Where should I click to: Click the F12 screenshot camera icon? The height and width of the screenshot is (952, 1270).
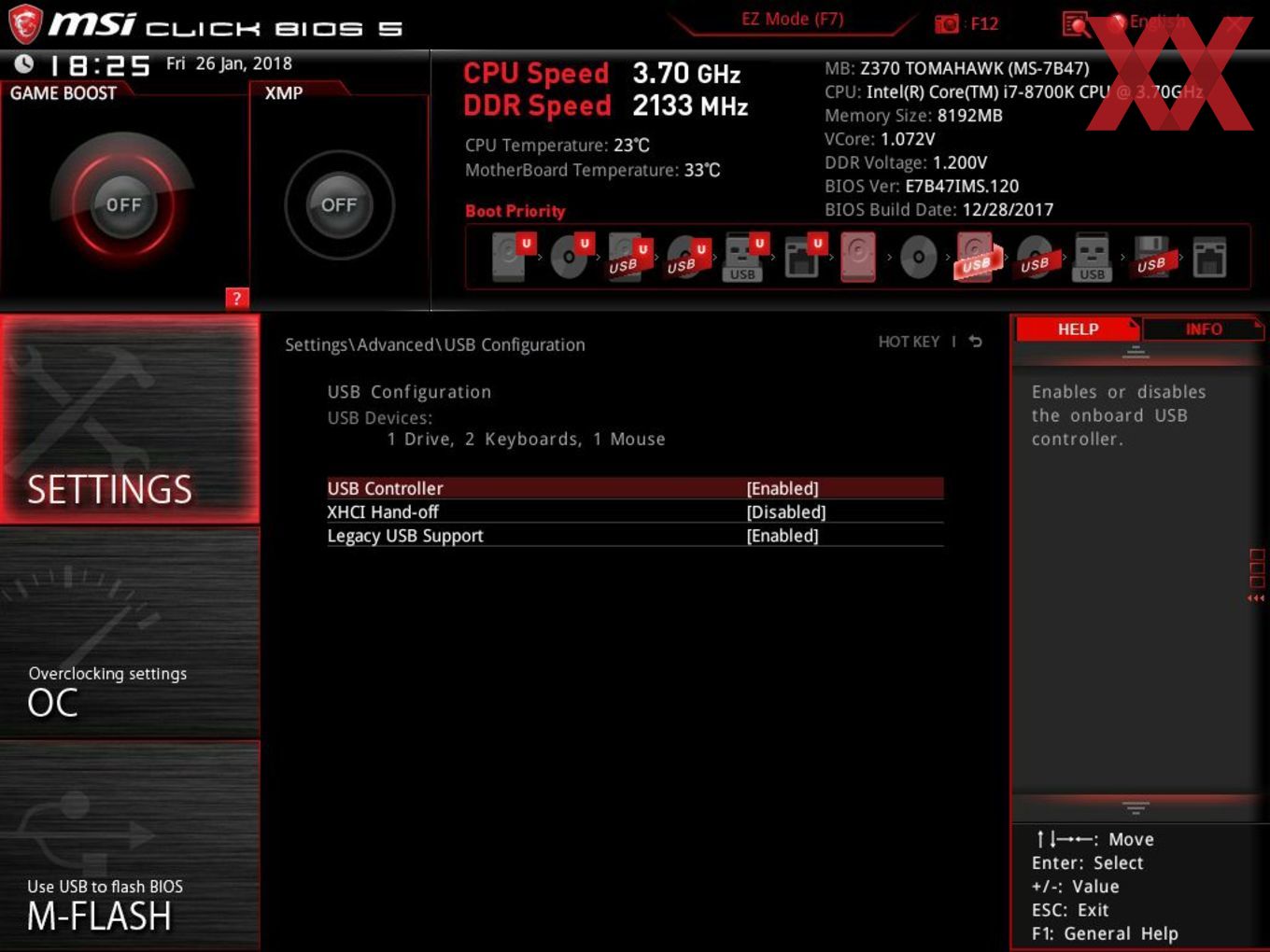(x=947, y=23)
